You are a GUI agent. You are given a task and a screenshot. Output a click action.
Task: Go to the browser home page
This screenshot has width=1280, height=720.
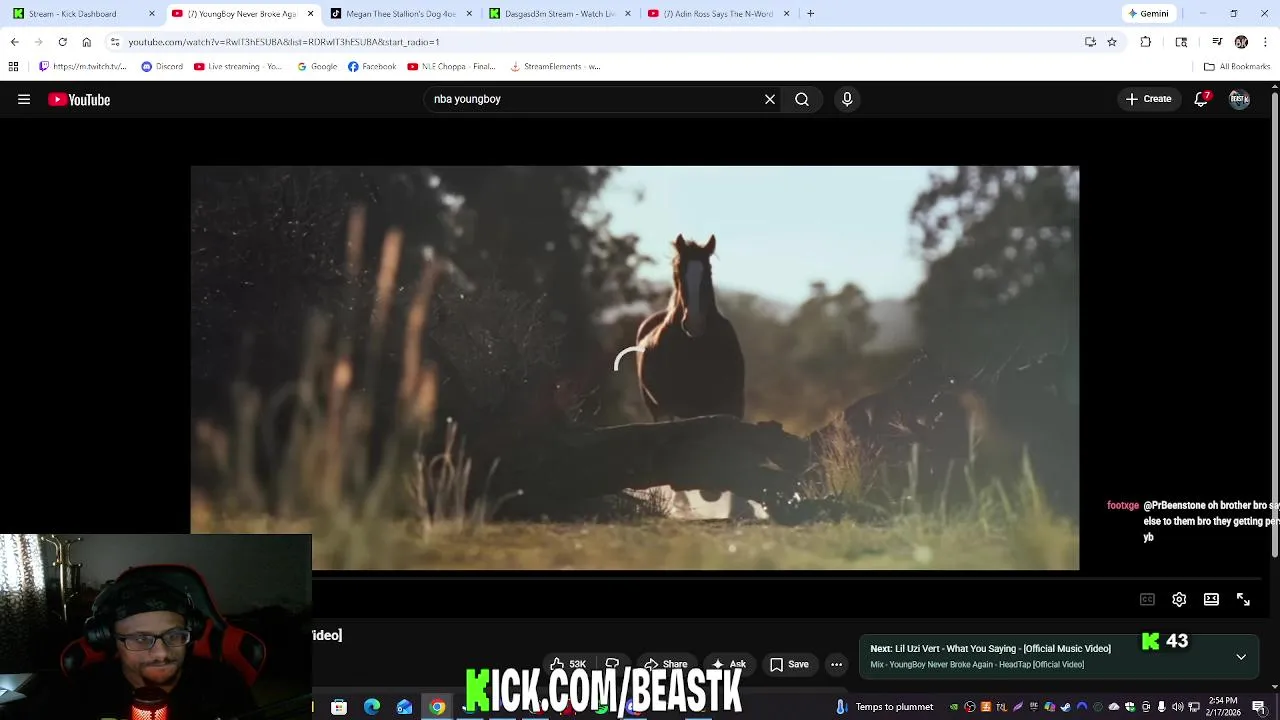click(x=86, y=42)
